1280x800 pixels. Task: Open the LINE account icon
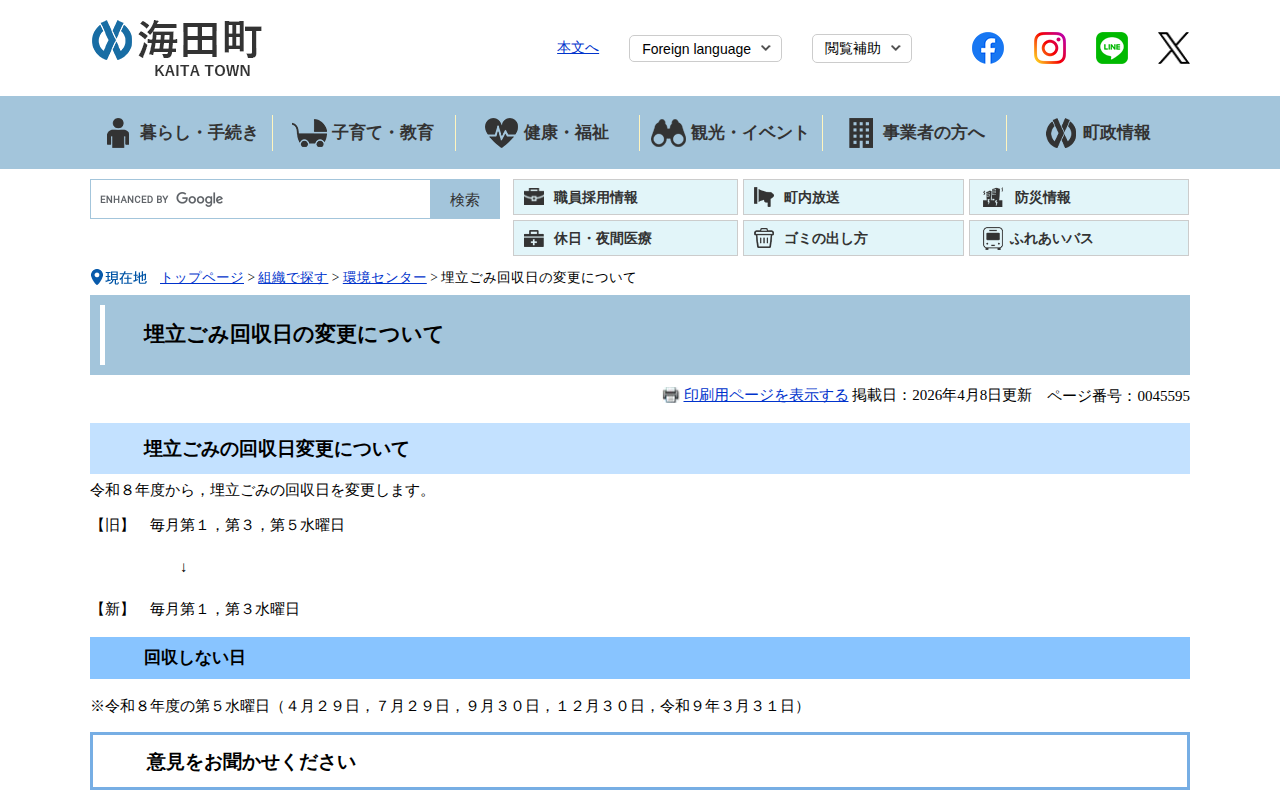[x=1112, y=48]
